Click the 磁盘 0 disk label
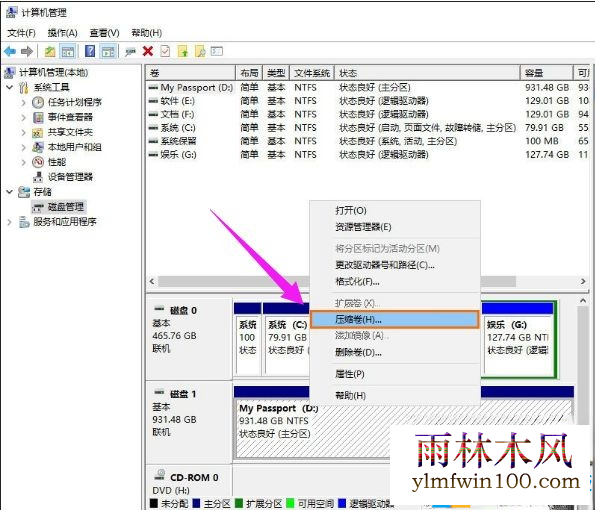This screenshot has height=510, width=595. click(183, 310)
